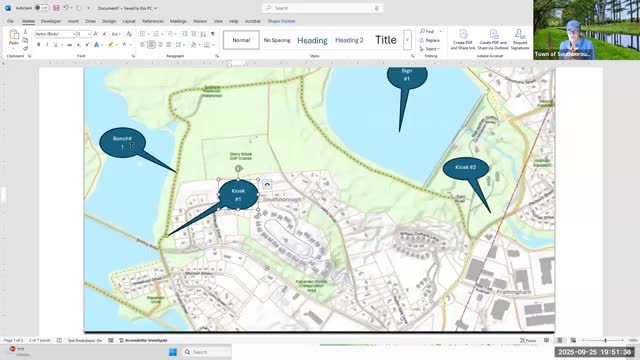Apply strikethrough formatting
Viewport: 640px width, 360px height.
(x=69, y=44)
